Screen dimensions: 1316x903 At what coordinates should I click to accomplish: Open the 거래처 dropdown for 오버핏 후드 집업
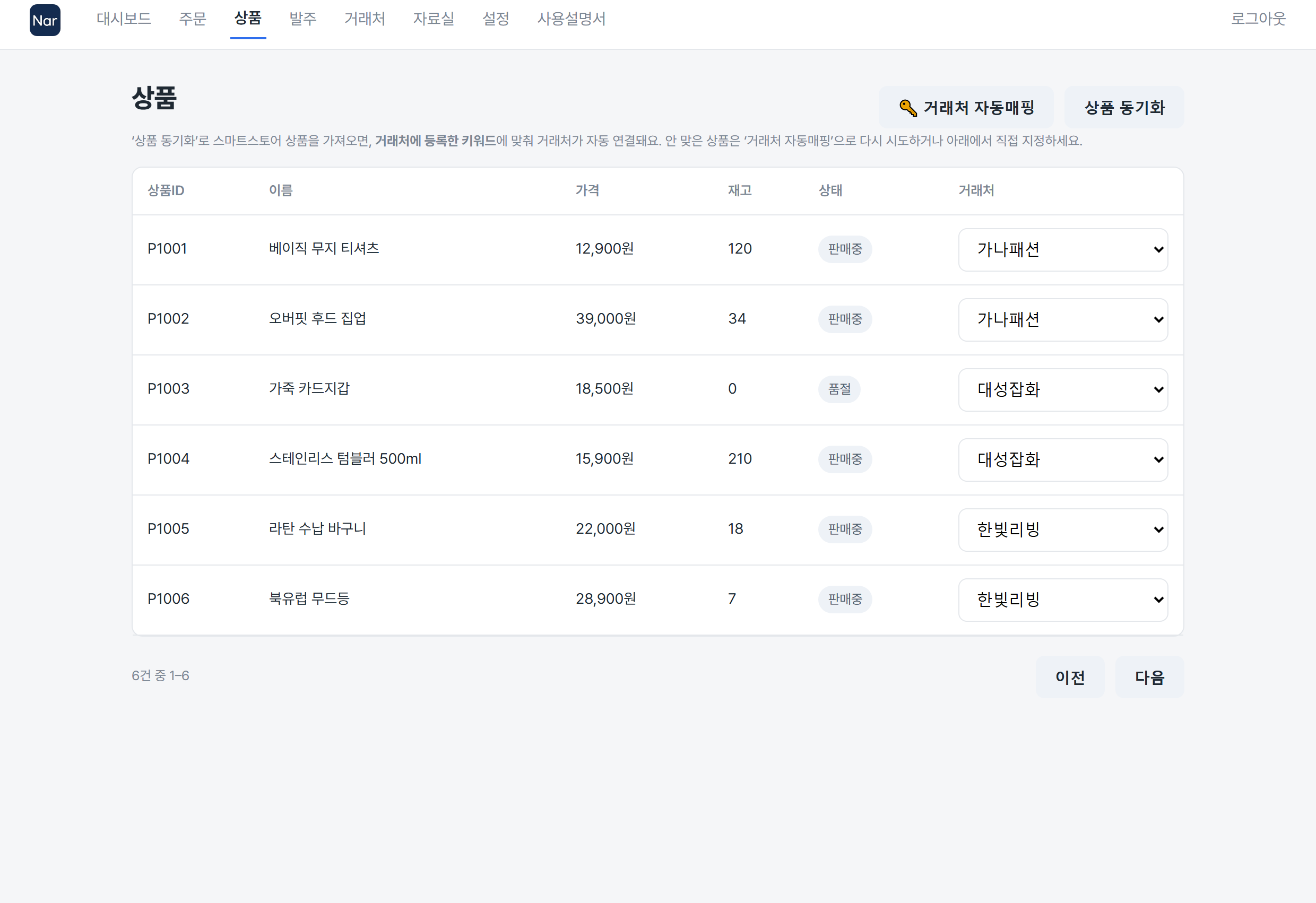coord(1063,320)
